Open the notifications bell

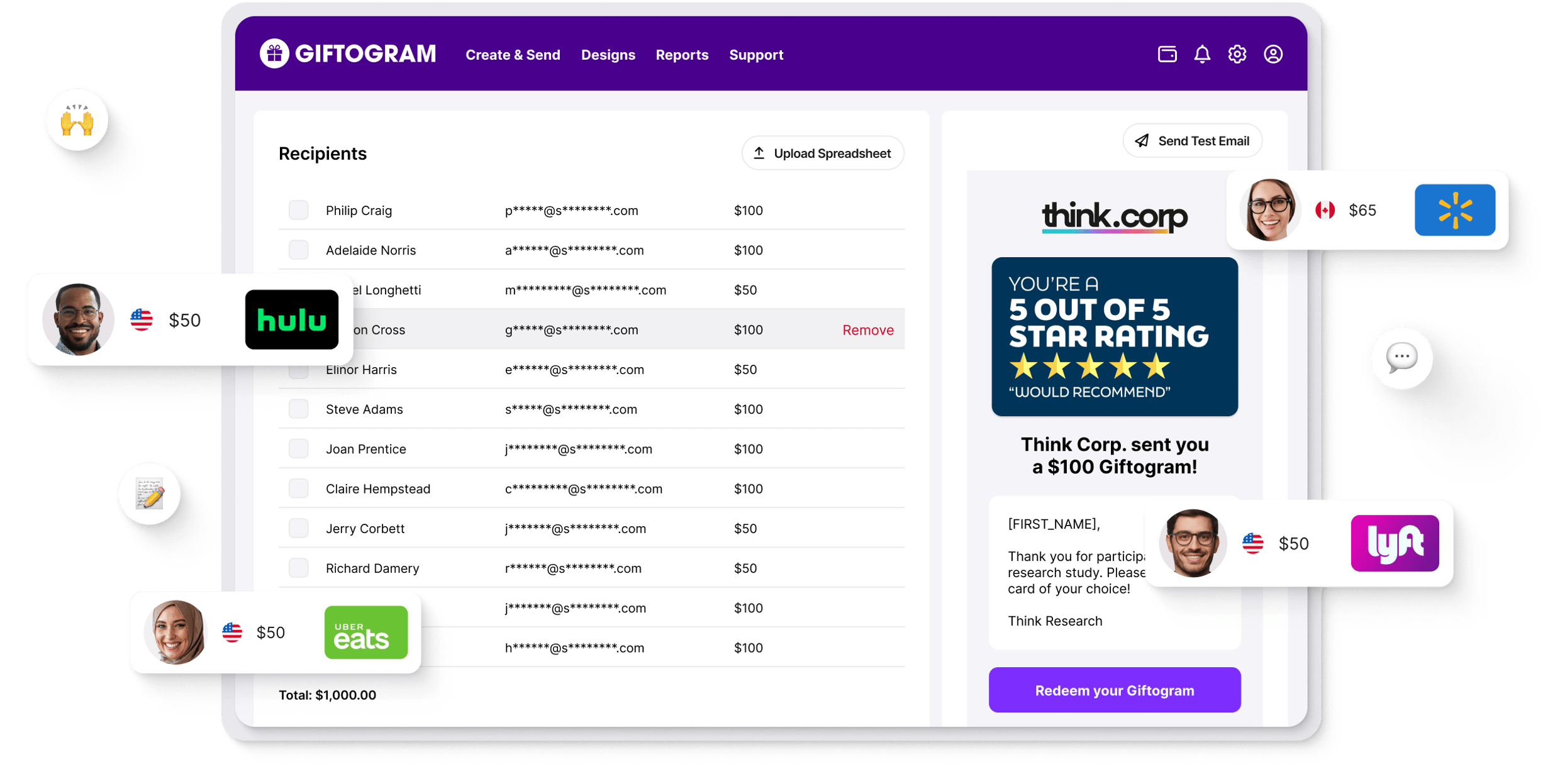[1202, 54]
